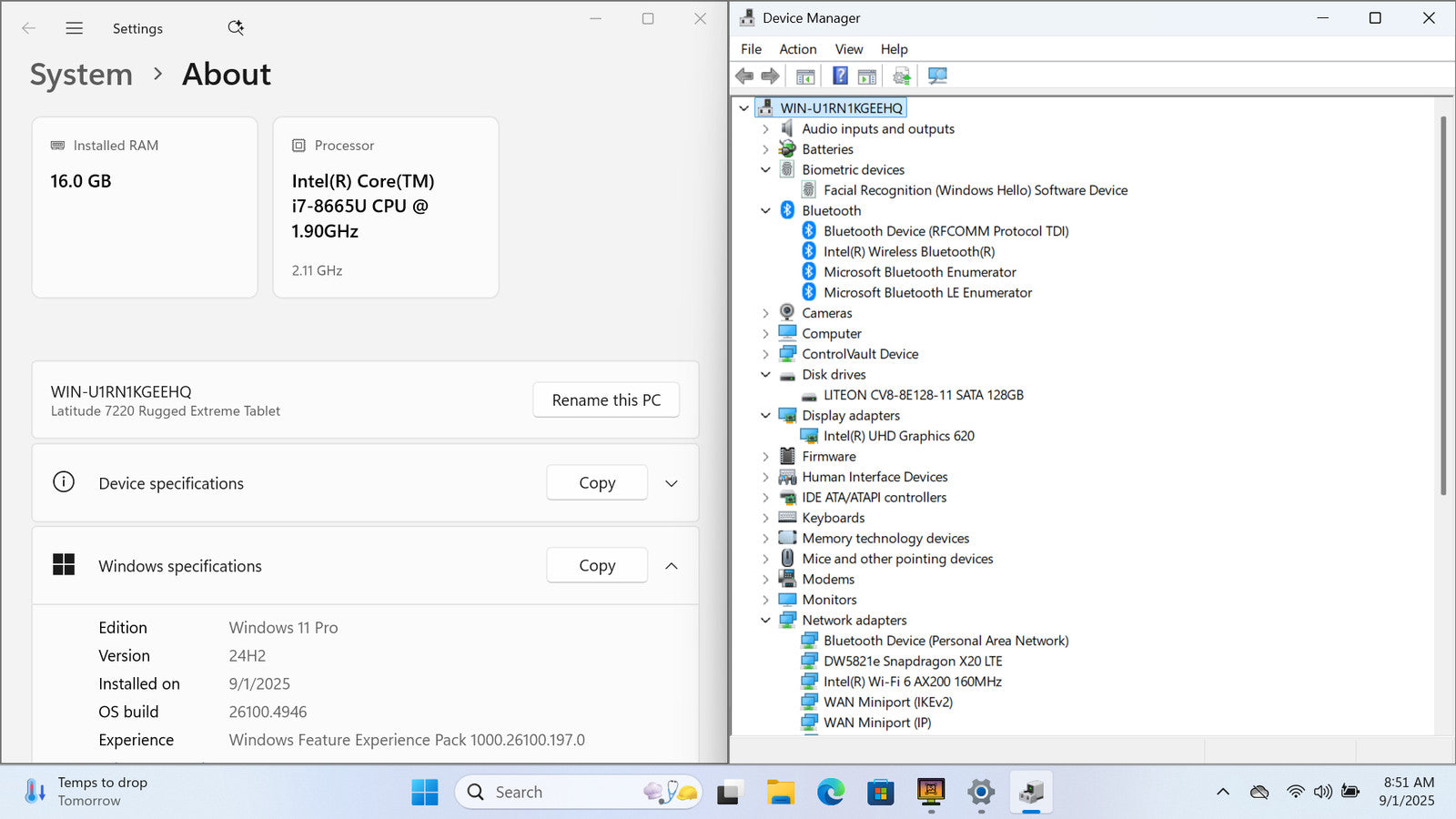Select Microsoft Bluetooth LE Enumerator
1456x819 pixels.
pyautogui.click(x=927, y=293)
